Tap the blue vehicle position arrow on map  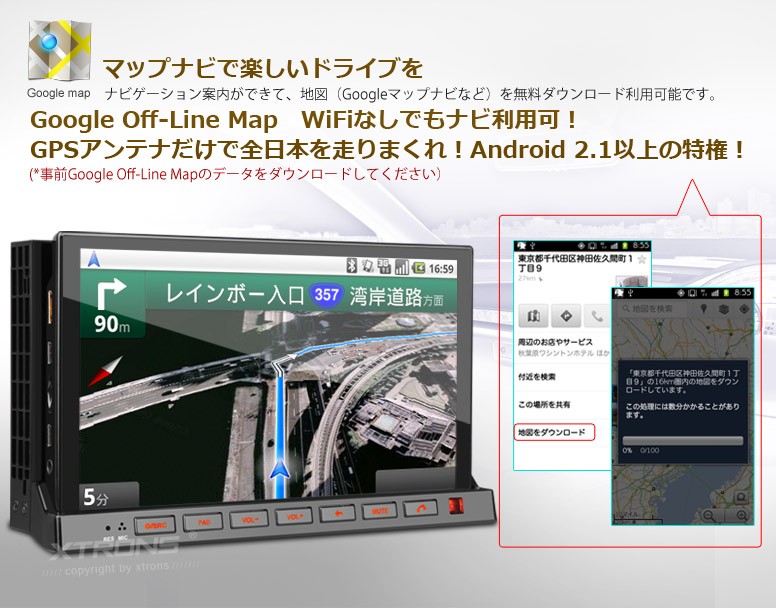280,468
